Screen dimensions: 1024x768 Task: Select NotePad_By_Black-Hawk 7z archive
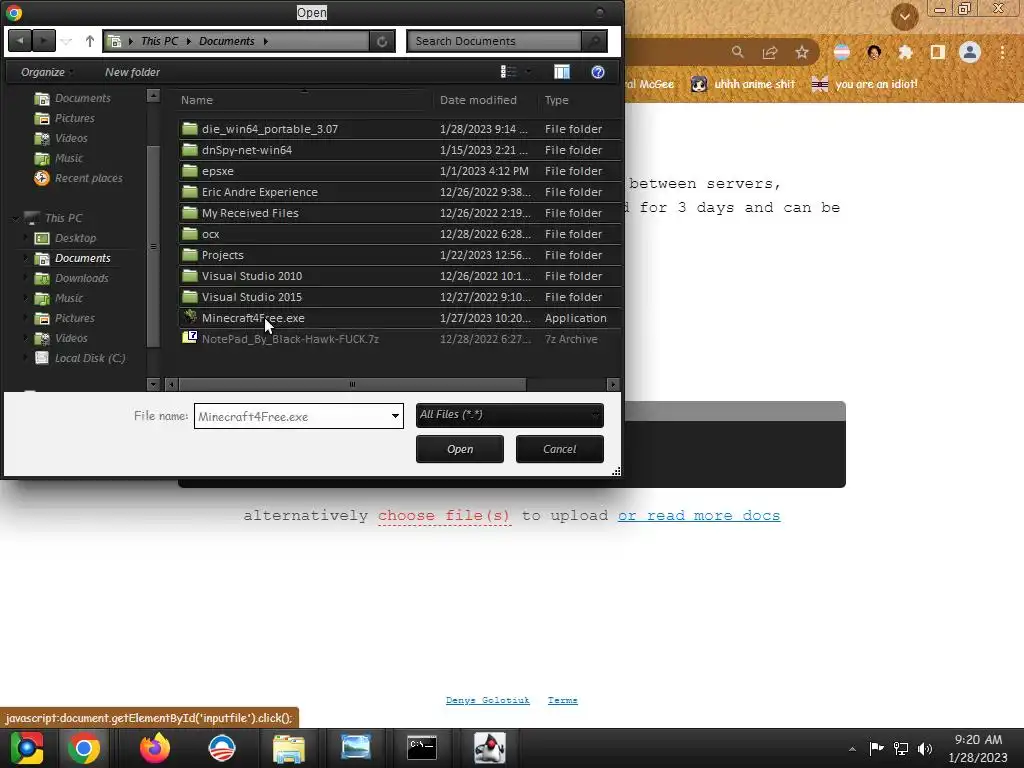(400, 339)
